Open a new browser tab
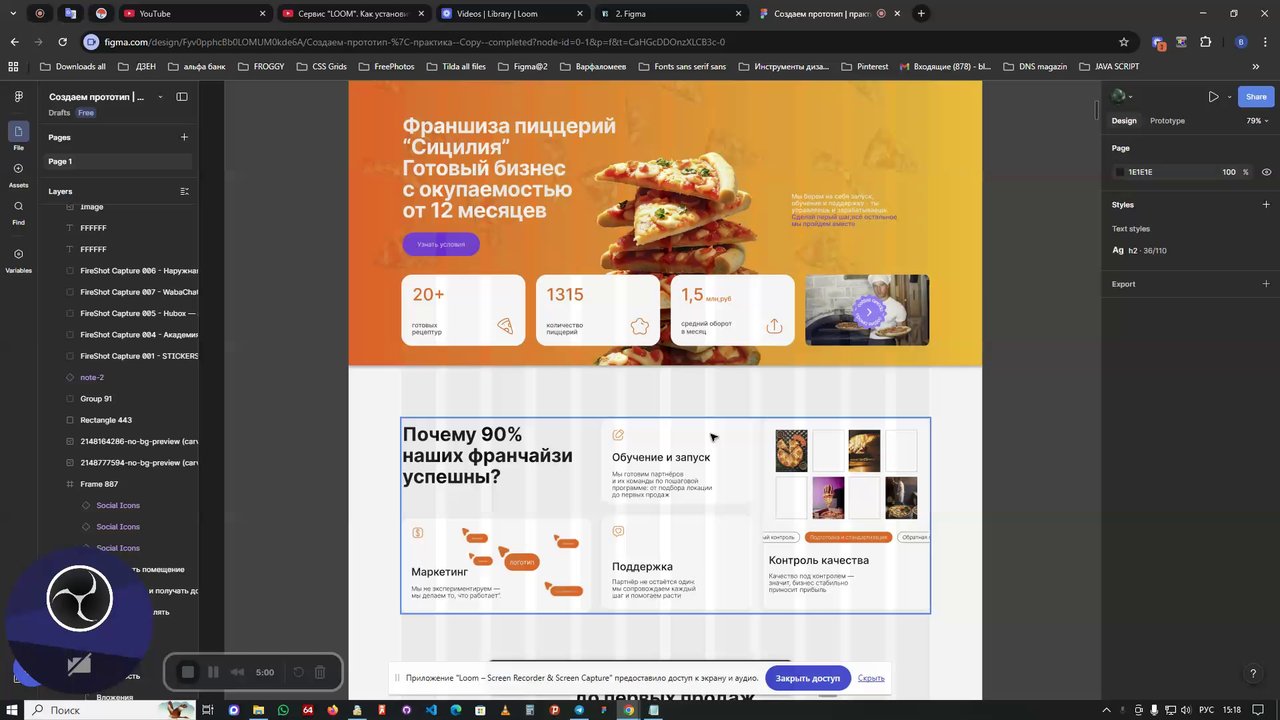This screenshot has height=720, width=1280. click(x=921, y=13)
